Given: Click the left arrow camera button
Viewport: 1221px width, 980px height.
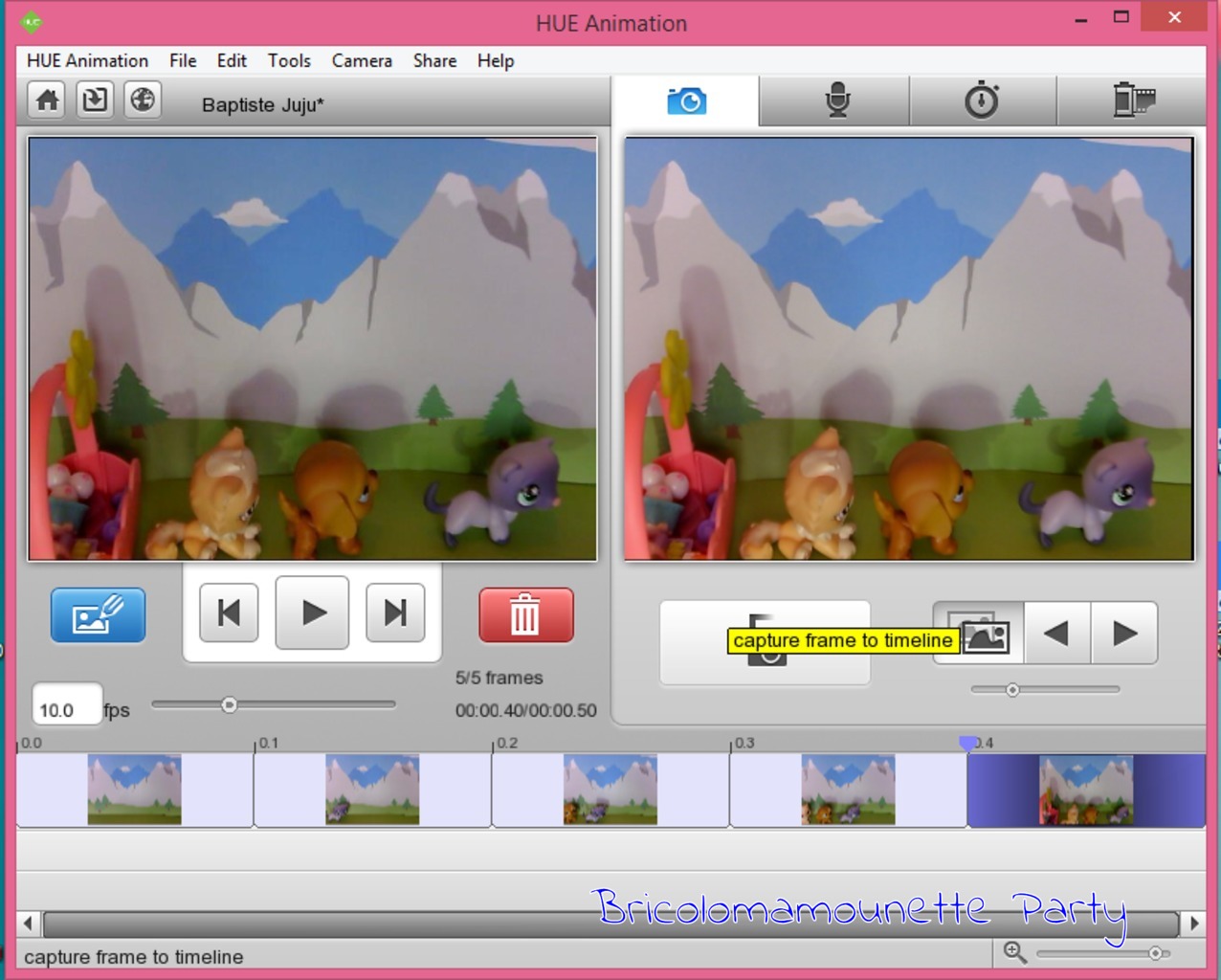Looking at the screenshot, I should pos(1056,633).
